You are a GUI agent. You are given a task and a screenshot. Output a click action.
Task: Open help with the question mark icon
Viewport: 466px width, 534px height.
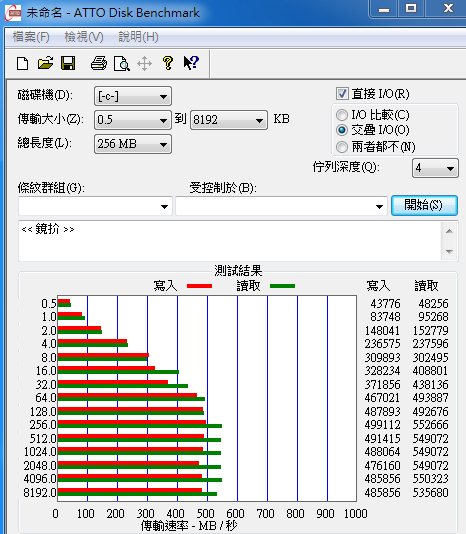click(x=168, y=63)
